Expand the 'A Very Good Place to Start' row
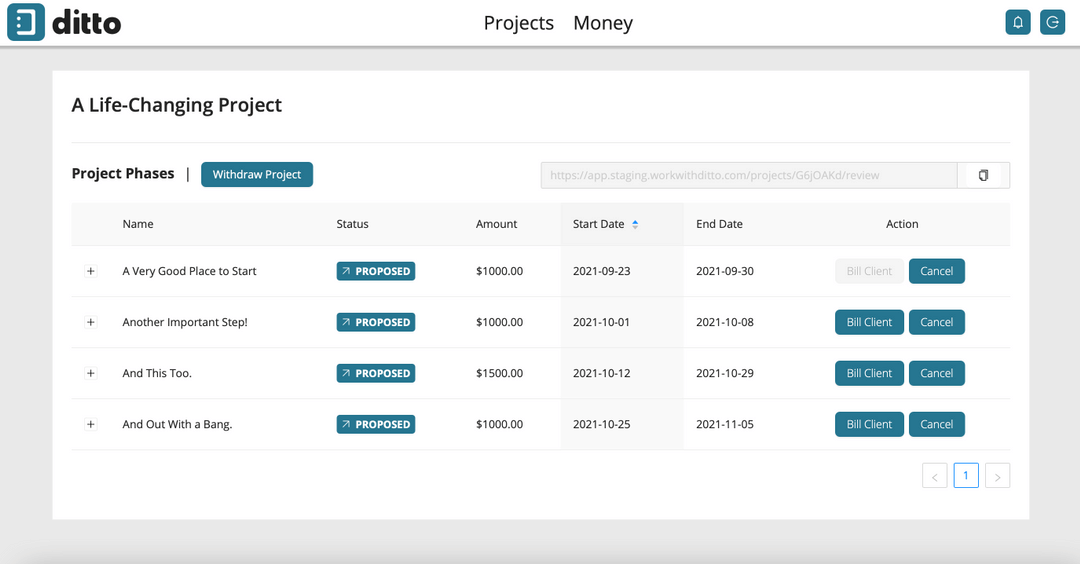 tap(90, 271)
